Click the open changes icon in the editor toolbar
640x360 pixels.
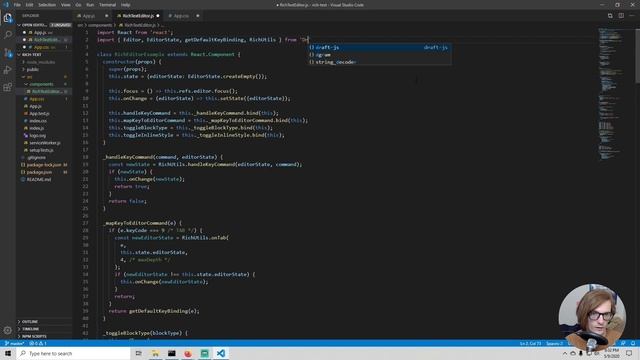pyautogui.click(x=610, y=16)
